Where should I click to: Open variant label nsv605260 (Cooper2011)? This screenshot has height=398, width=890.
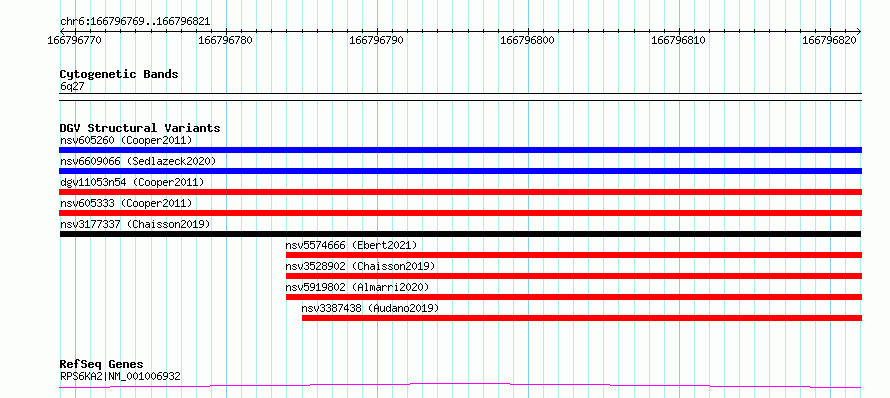click(x=126, y=140)
